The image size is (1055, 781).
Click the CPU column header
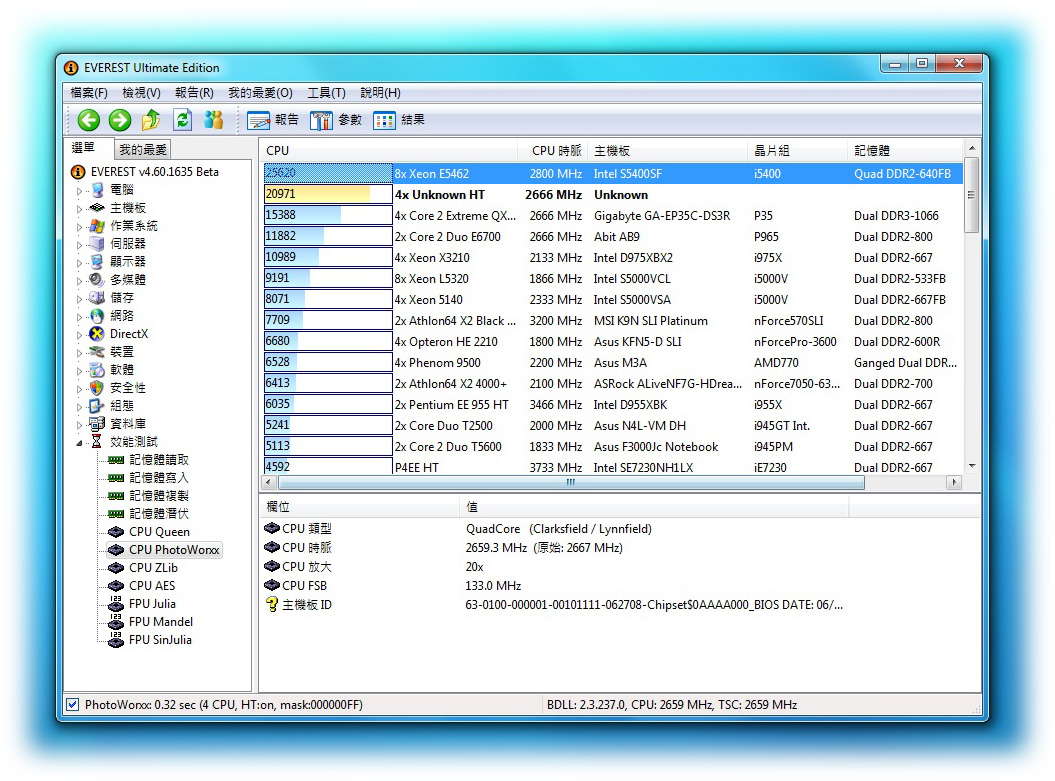(388, 151)
